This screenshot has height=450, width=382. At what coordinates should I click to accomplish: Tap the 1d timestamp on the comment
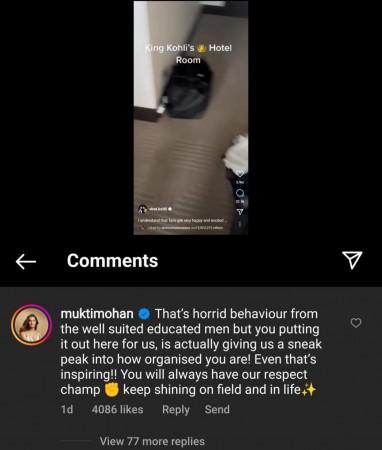pyautogui.click(x=67, y=409)
